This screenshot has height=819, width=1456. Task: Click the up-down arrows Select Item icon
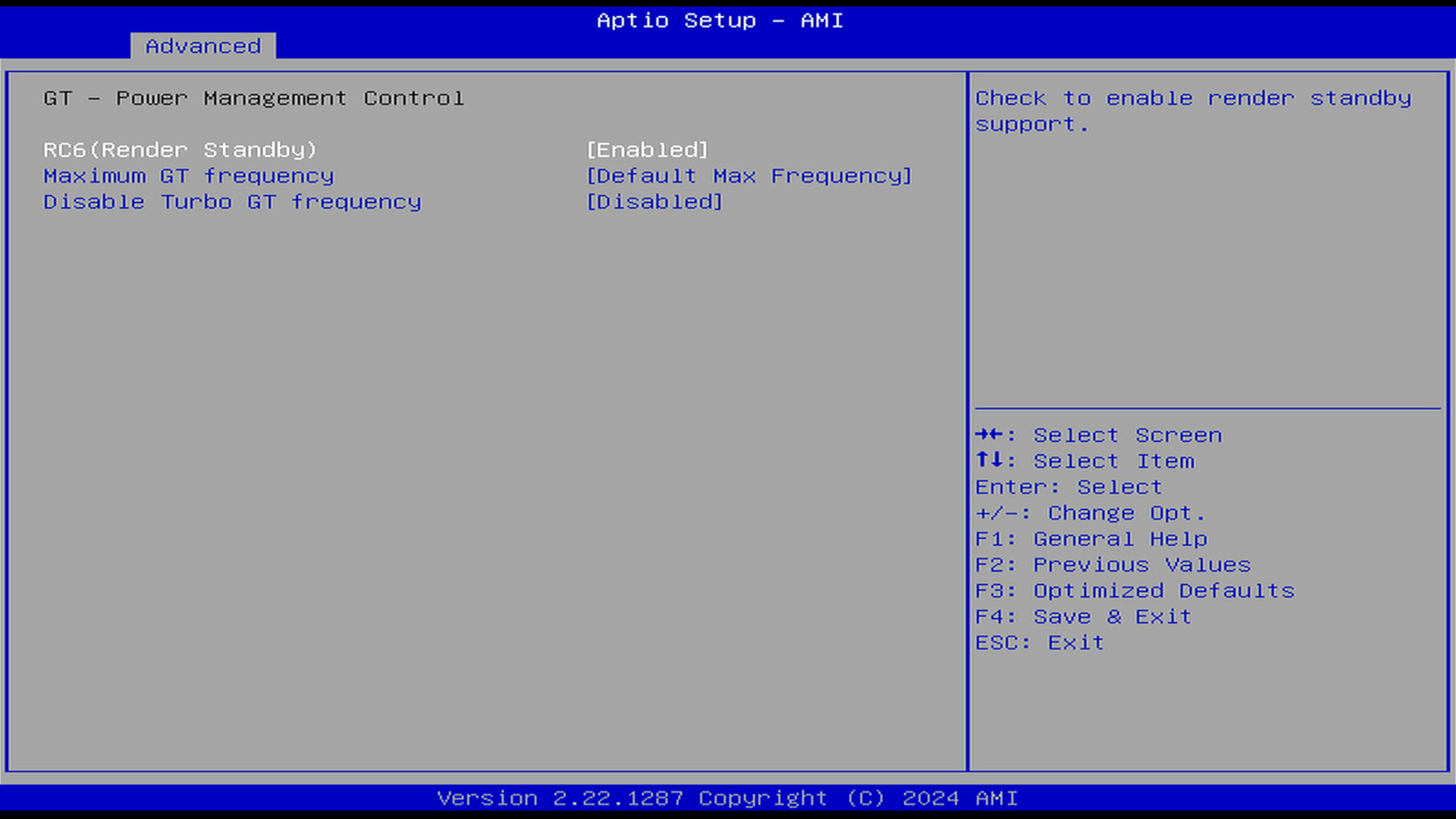click(989, 460)
